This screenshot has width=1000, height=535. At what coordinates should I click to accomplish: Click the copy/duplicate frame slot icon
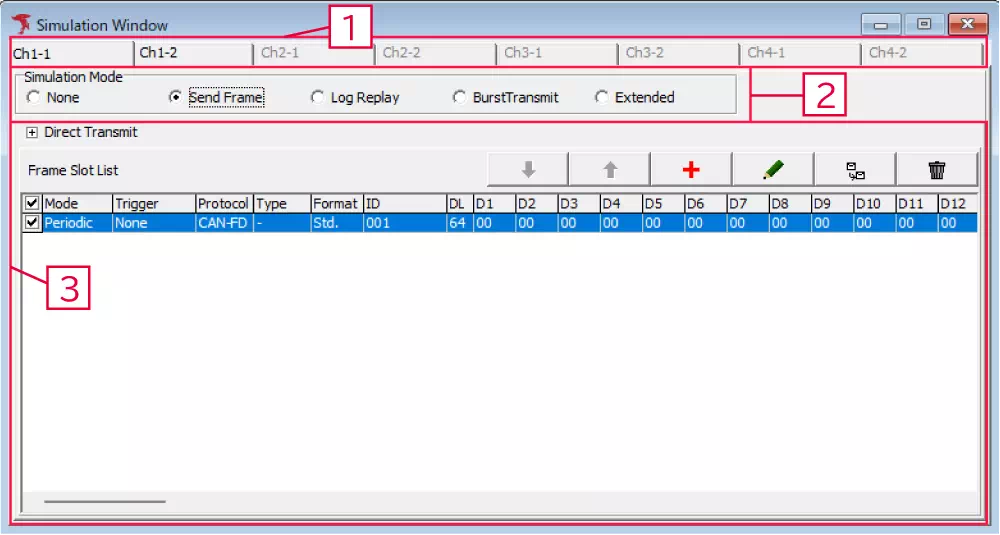click(x=855, y=170)
